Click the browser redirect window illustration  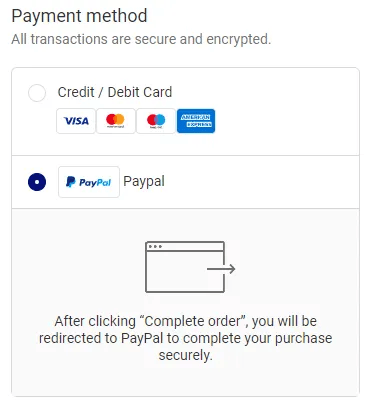[x=190, y=267]
